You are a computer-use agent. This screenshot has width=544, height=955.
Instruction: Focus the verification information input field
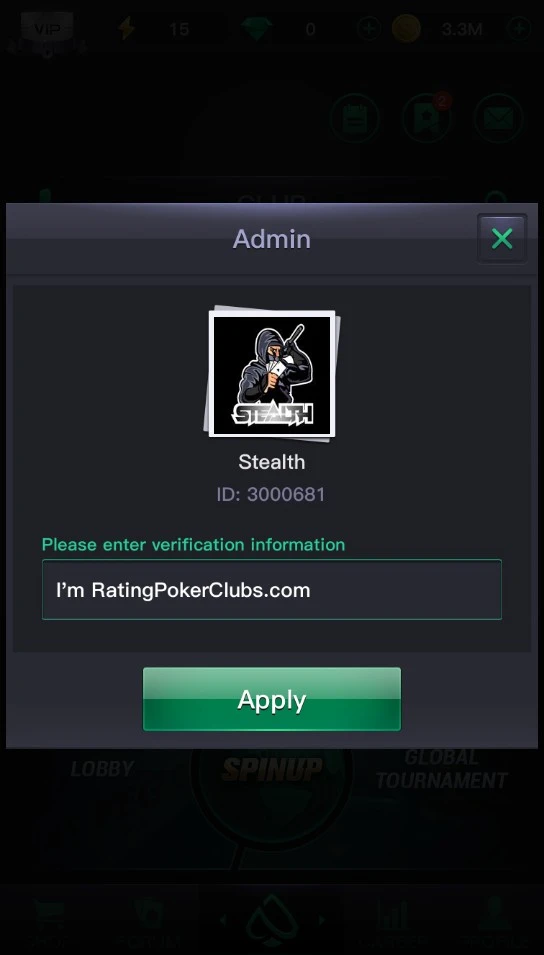pyautogui.click(x=272, y=590)
